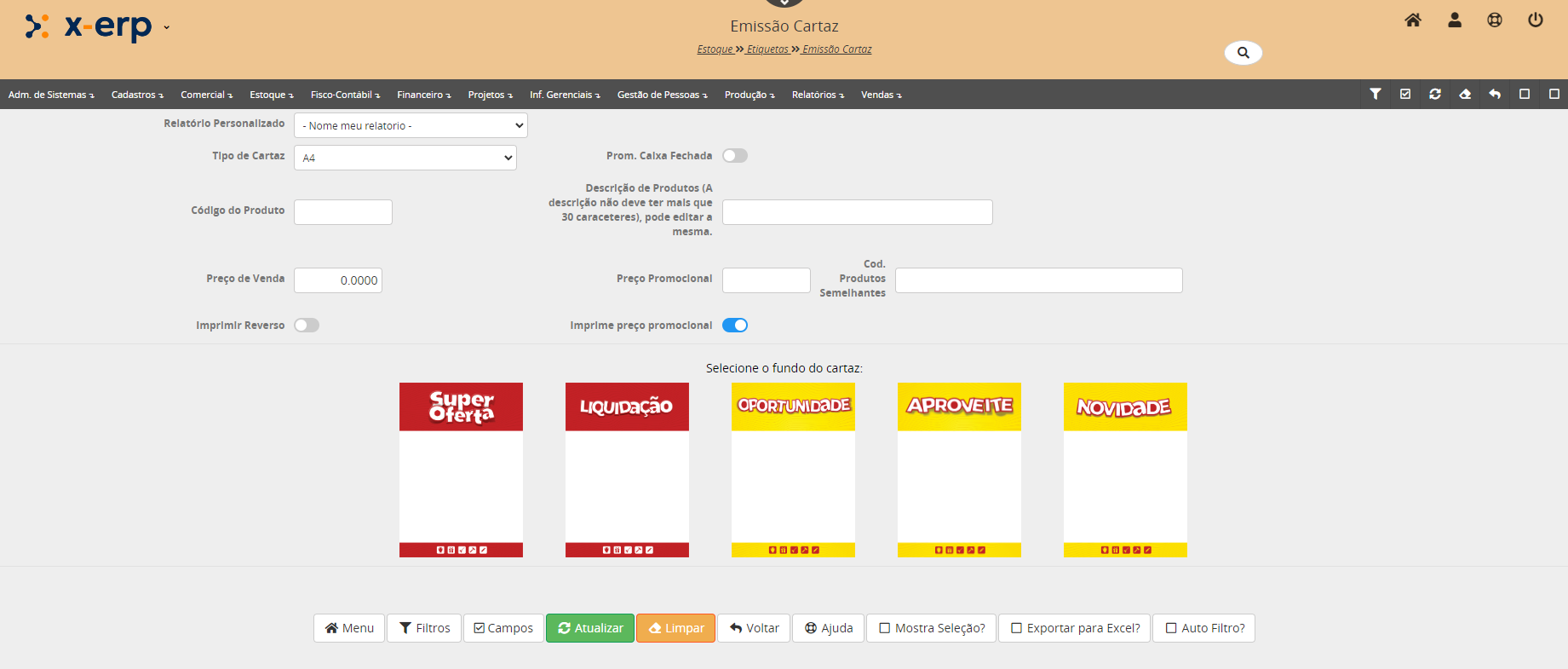Select the Liquidação poster background

(627, 470)
